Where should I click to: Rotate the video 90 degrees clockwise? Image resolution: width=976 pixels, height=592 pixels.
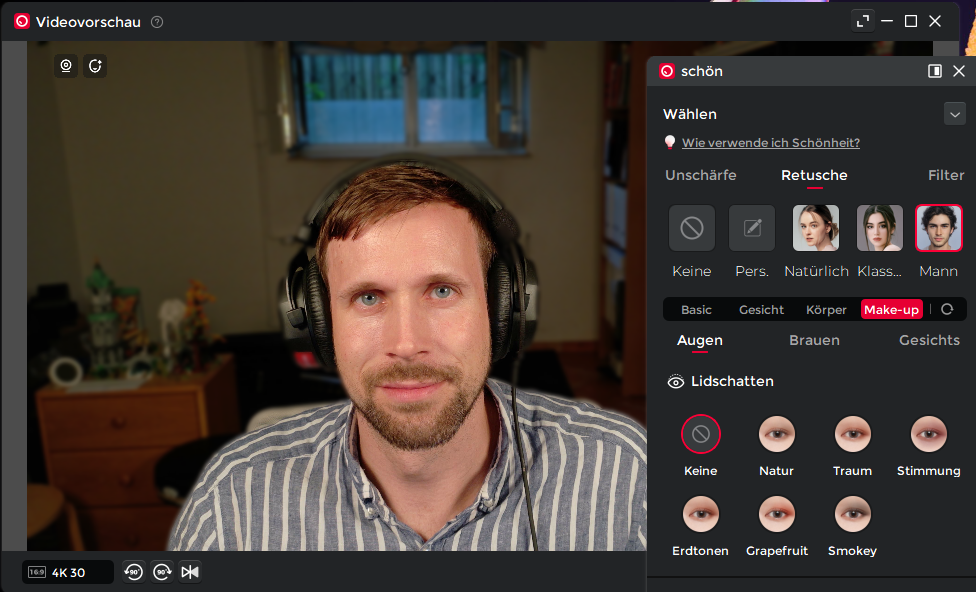pyautogui.click(x=162, y=572)
